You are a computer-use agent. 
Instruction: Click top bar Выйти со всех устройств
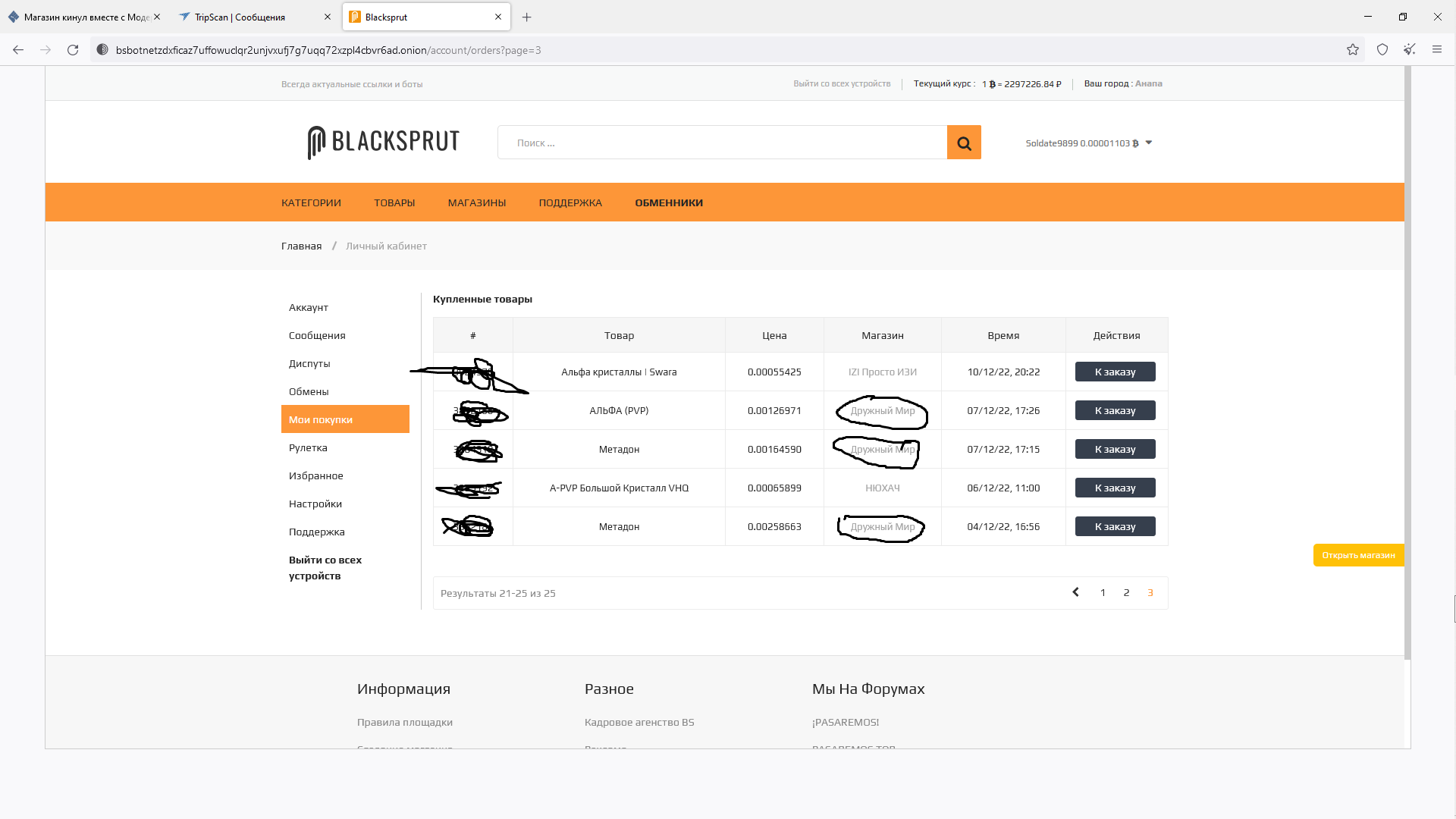pyautogui.click(x=842, y=83)
